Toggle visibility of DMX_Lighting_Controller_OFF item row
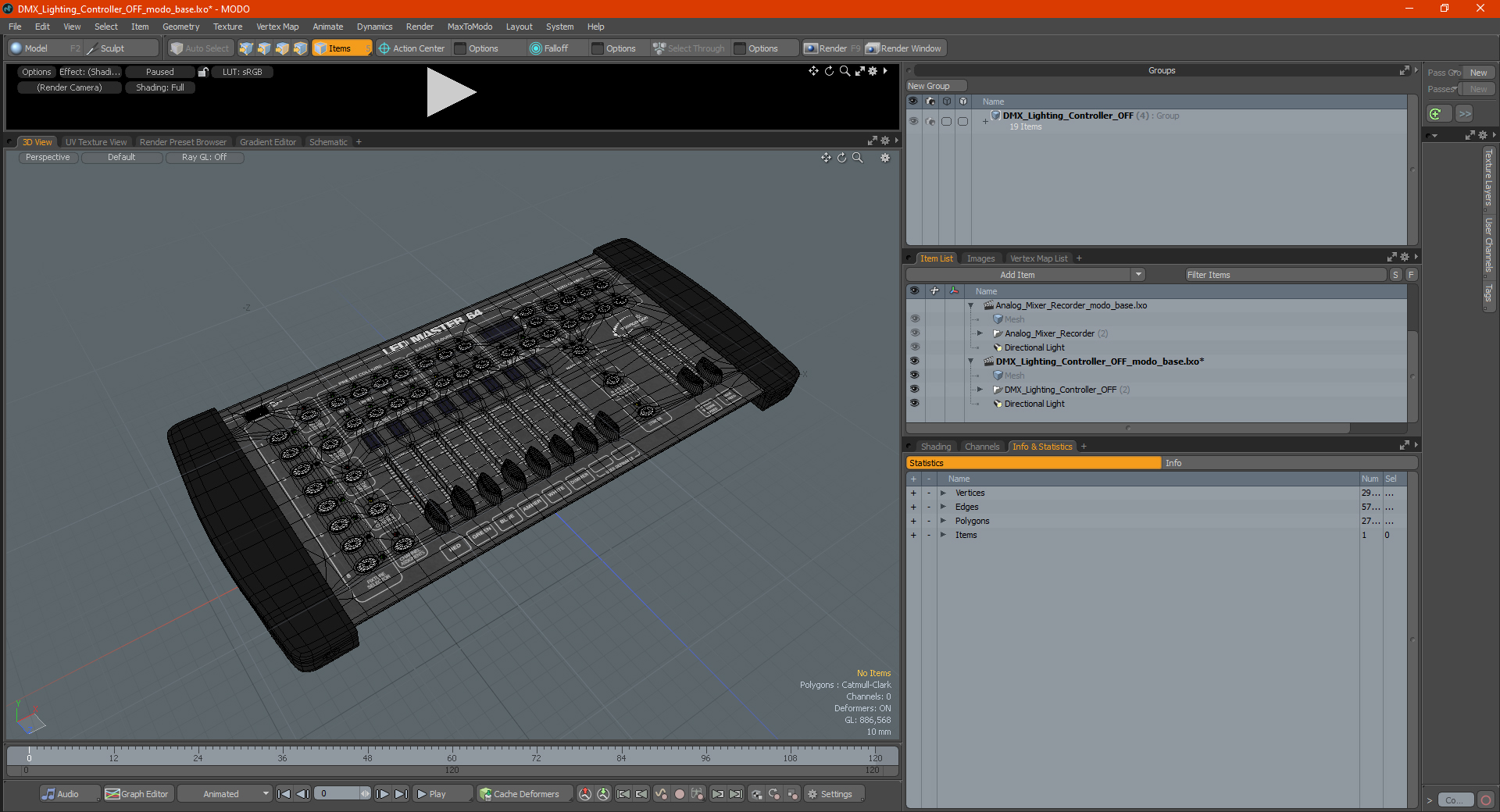Viewport: 1500px width, 812px height. (914, 390)
